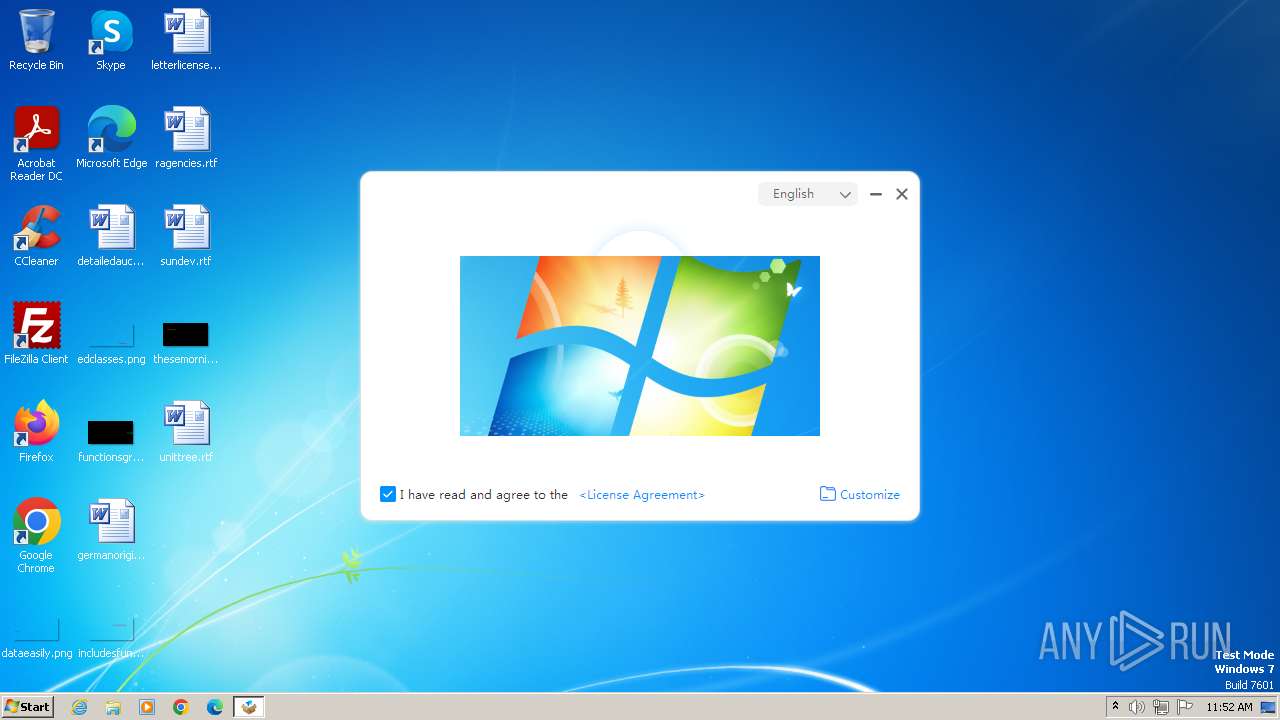Screen dimensions: 1280x720
Task: Open the Recycle Bin icon
Action: [x=36, y=40]
